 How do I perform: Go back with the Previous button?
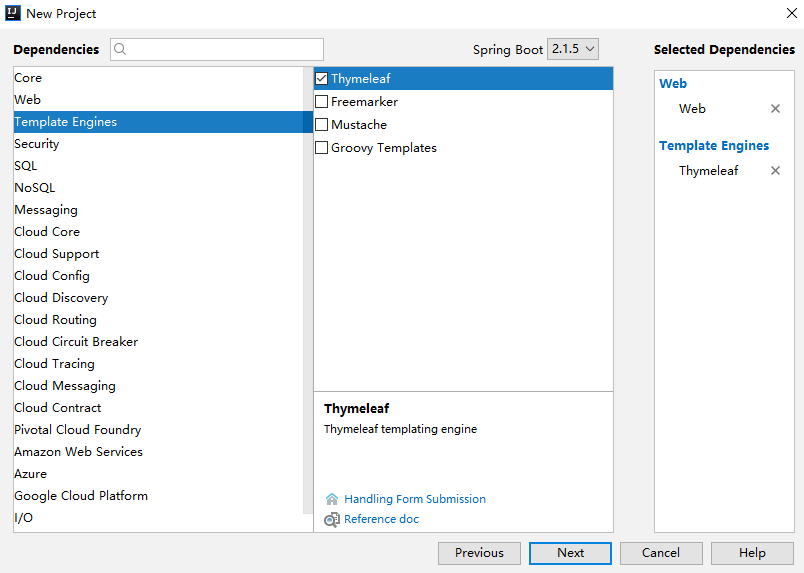click(x=479, y=553)
